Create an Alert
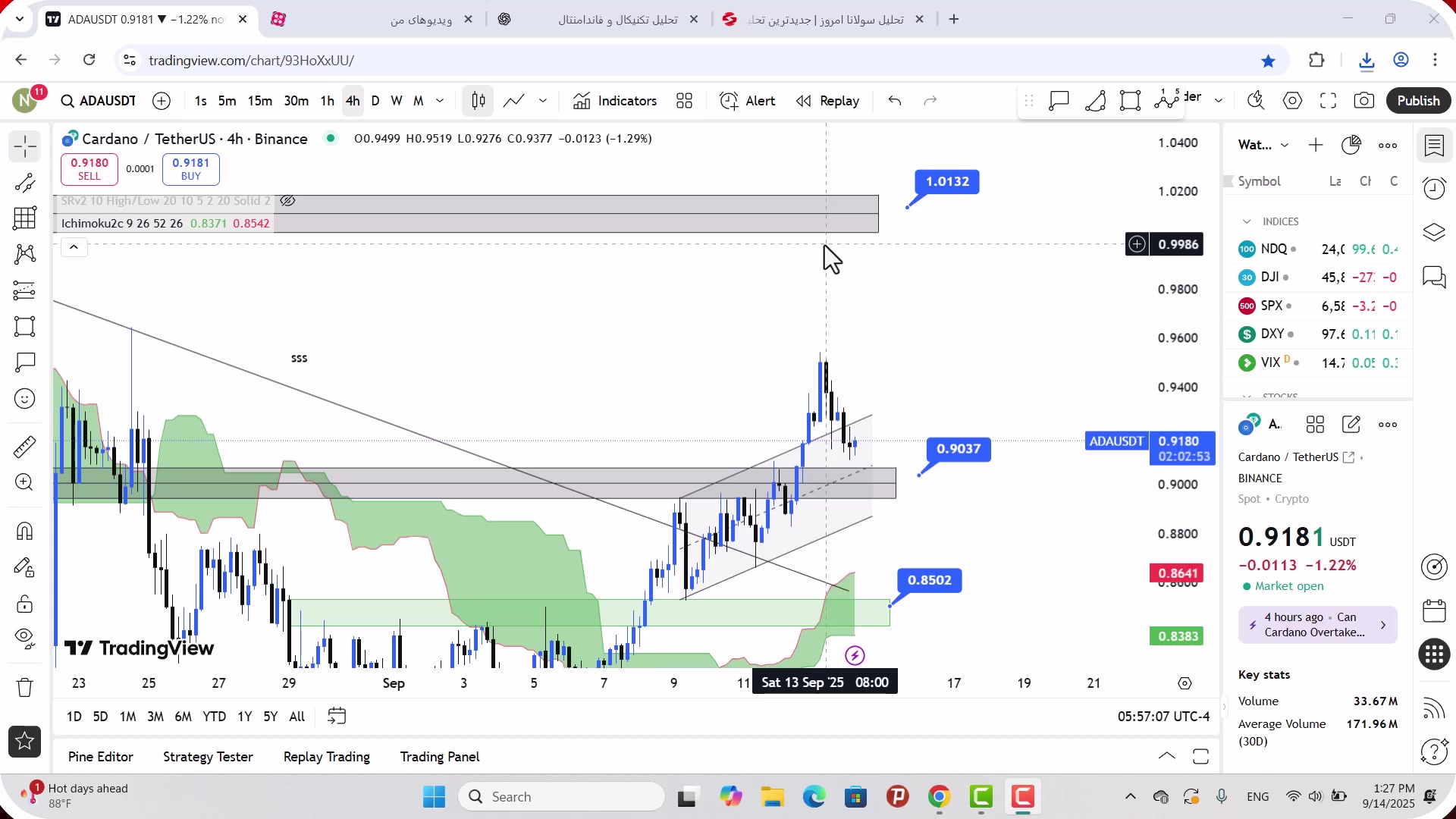 pyautogui.click(x=748, y=101)
